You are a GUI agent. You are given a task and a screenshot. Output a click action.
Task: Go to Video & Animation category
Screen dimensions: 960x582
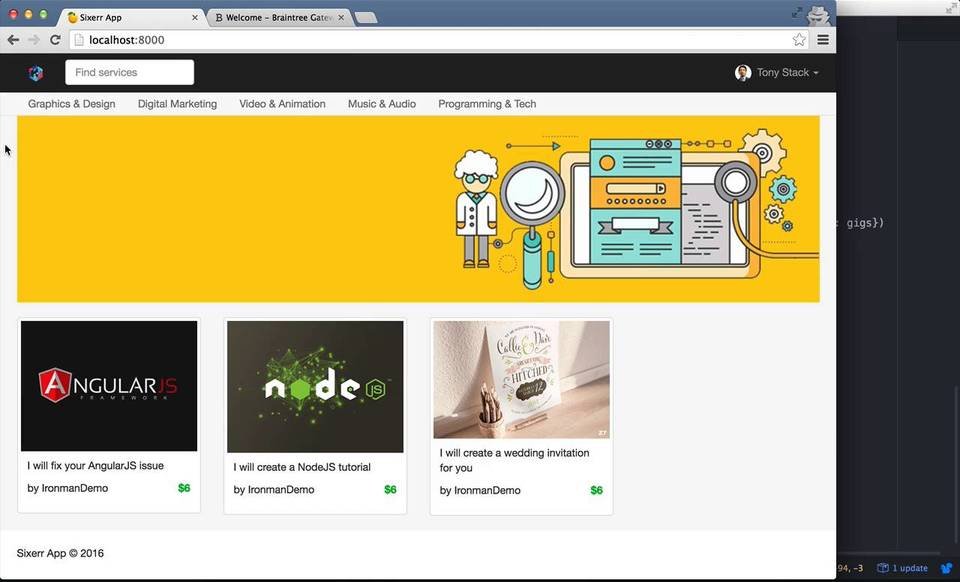[x=282, y=104]
